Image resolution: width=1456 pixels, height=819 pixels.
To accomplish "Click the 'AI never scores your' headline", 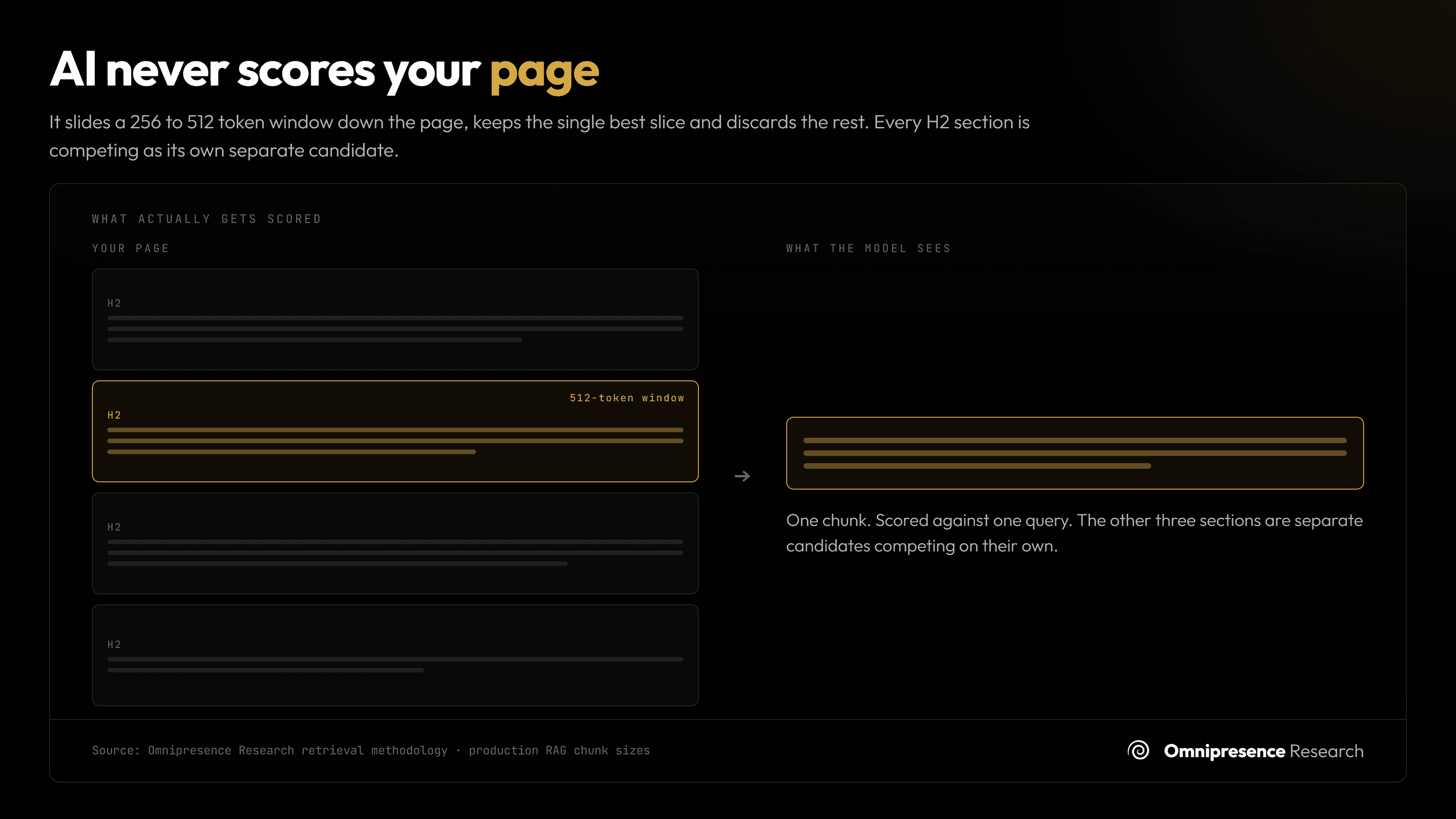I will click(x=265, y=71).
